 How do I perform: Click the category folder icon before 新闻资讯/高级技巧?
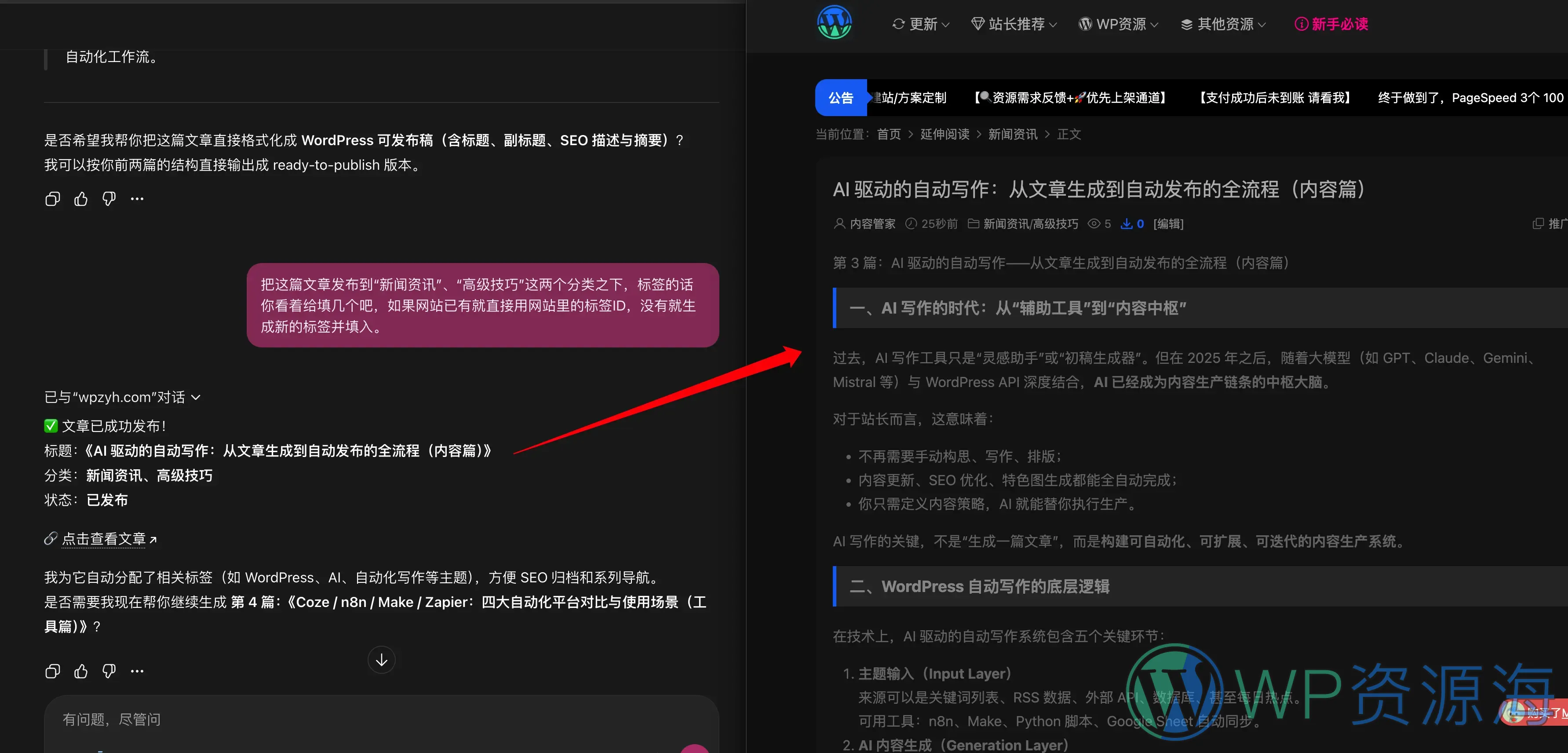point(974,223)
